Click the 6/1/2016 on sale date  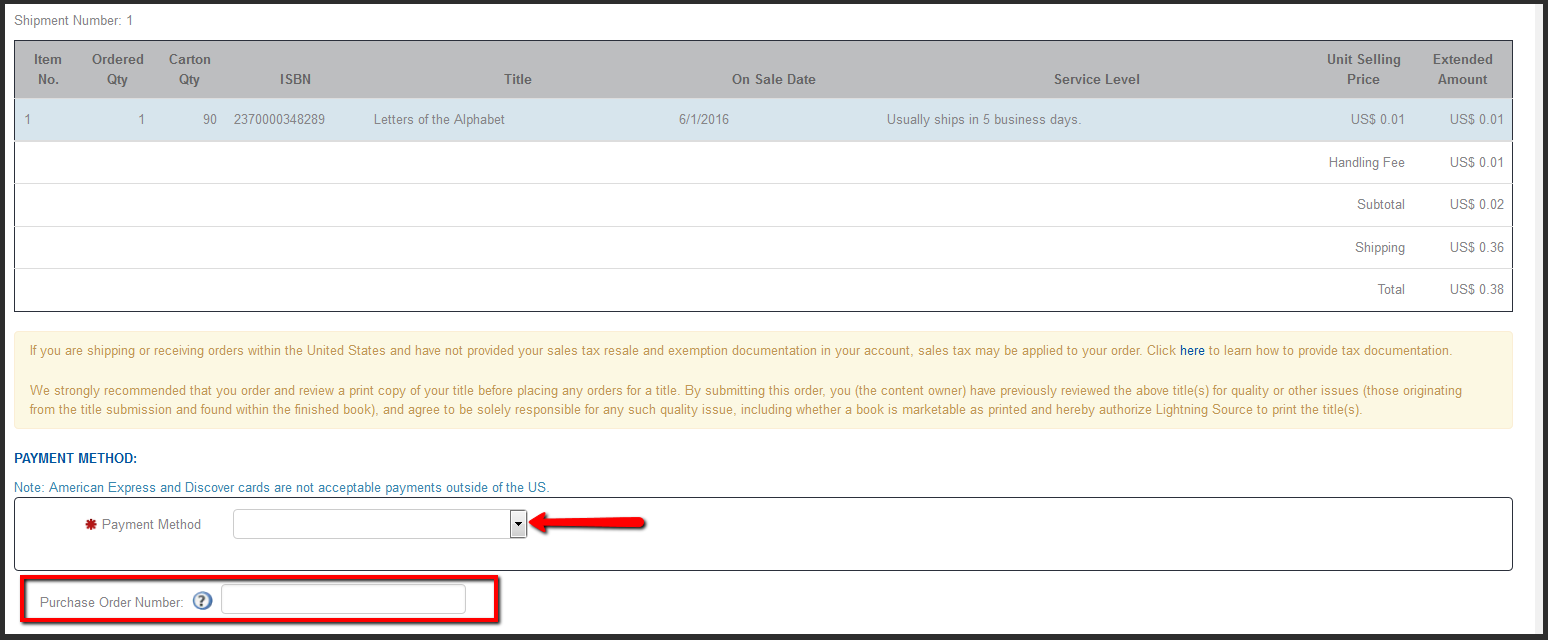(704, 120)
